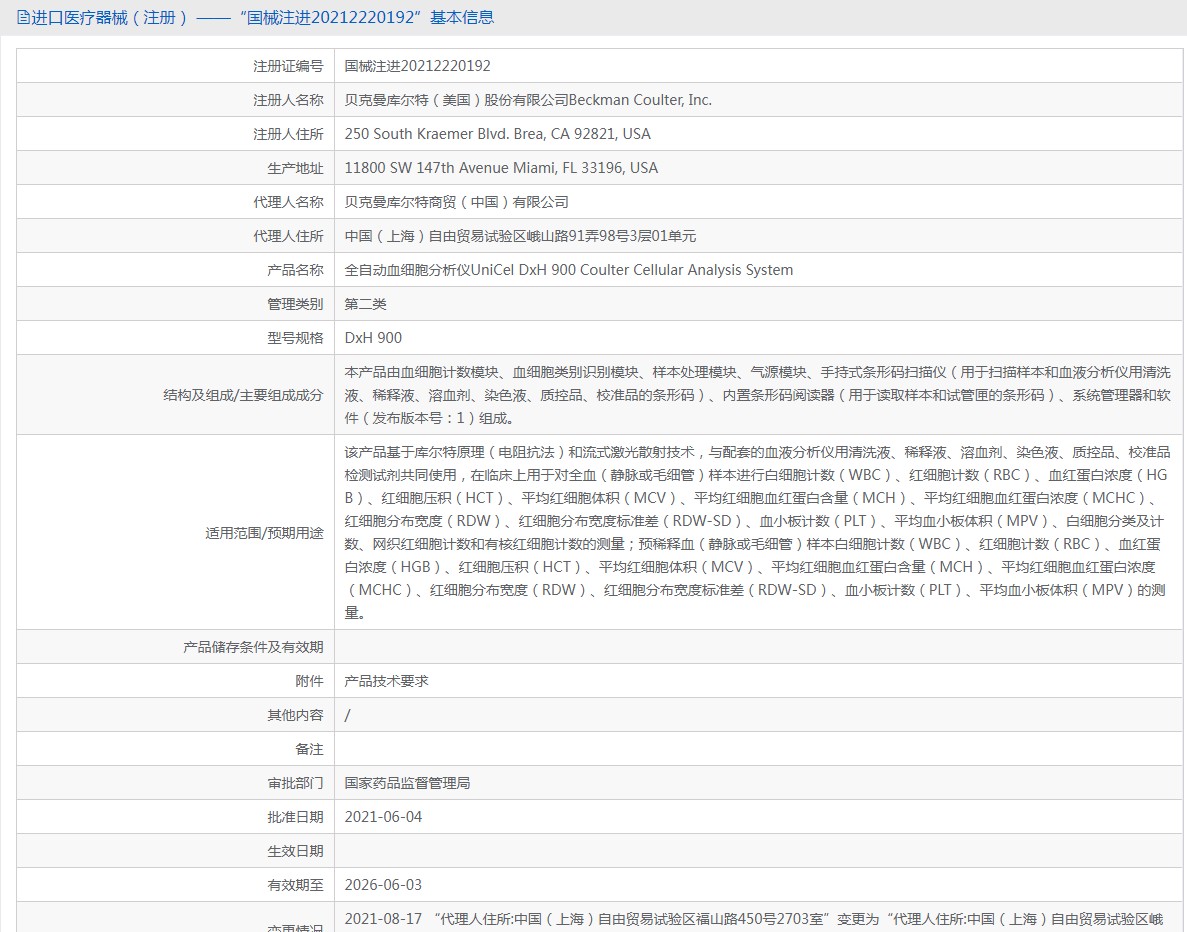The image size is (1187, 932).
Task: Click the 批准日期 label
Action: tap(295, 818)
